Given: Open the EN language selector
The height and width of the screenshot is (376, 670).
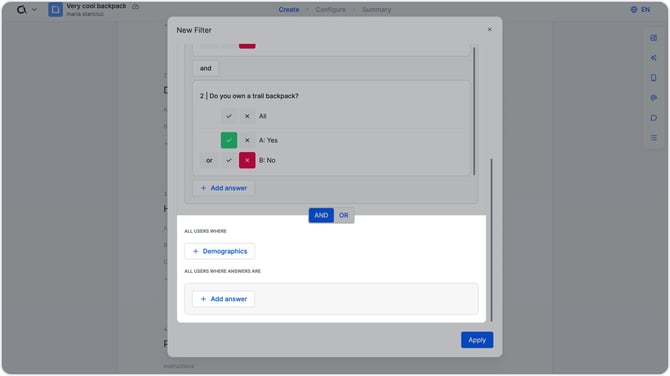Looking at the screenshot, I should [645, 9].
